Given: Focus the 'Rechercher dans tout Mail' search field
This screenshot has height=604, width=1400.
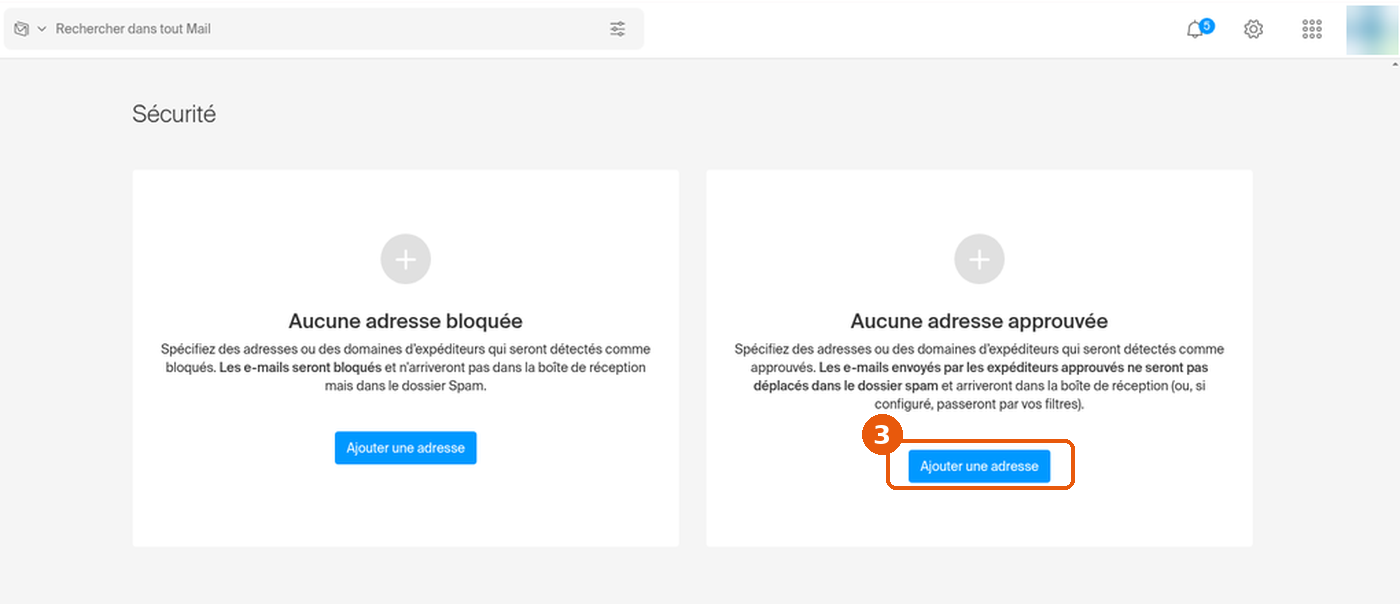Looking at the screenshot, I should click(x=325, y=29).
